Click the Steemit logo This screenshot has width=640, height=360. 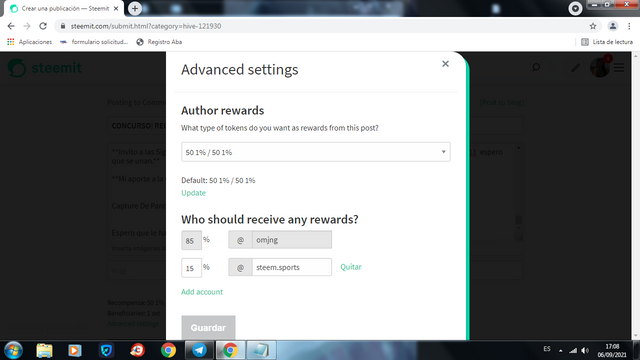tap(45, 68)
